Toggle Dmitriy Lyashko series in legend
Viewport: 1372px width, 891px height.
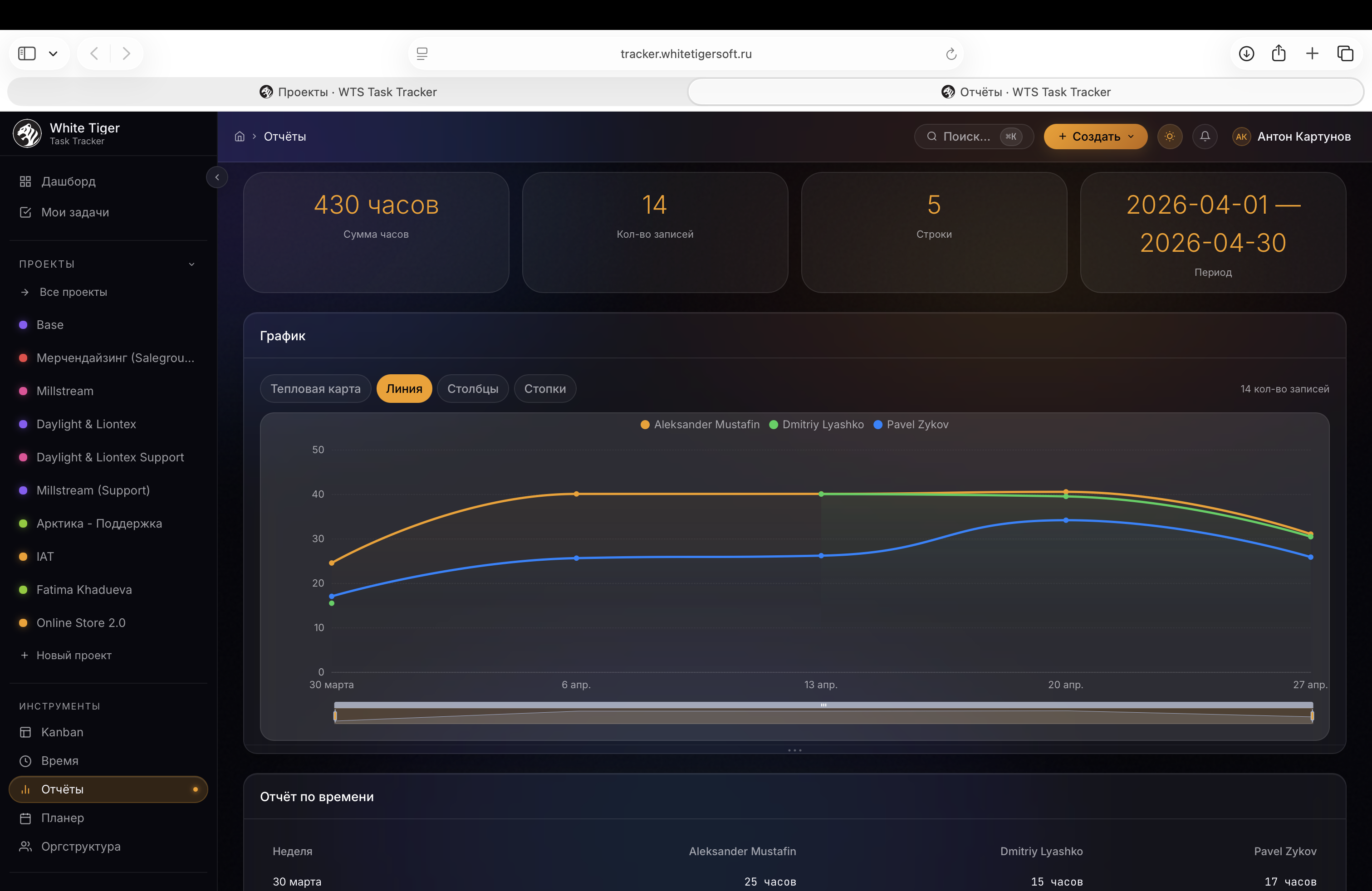[x=817, y=425]
